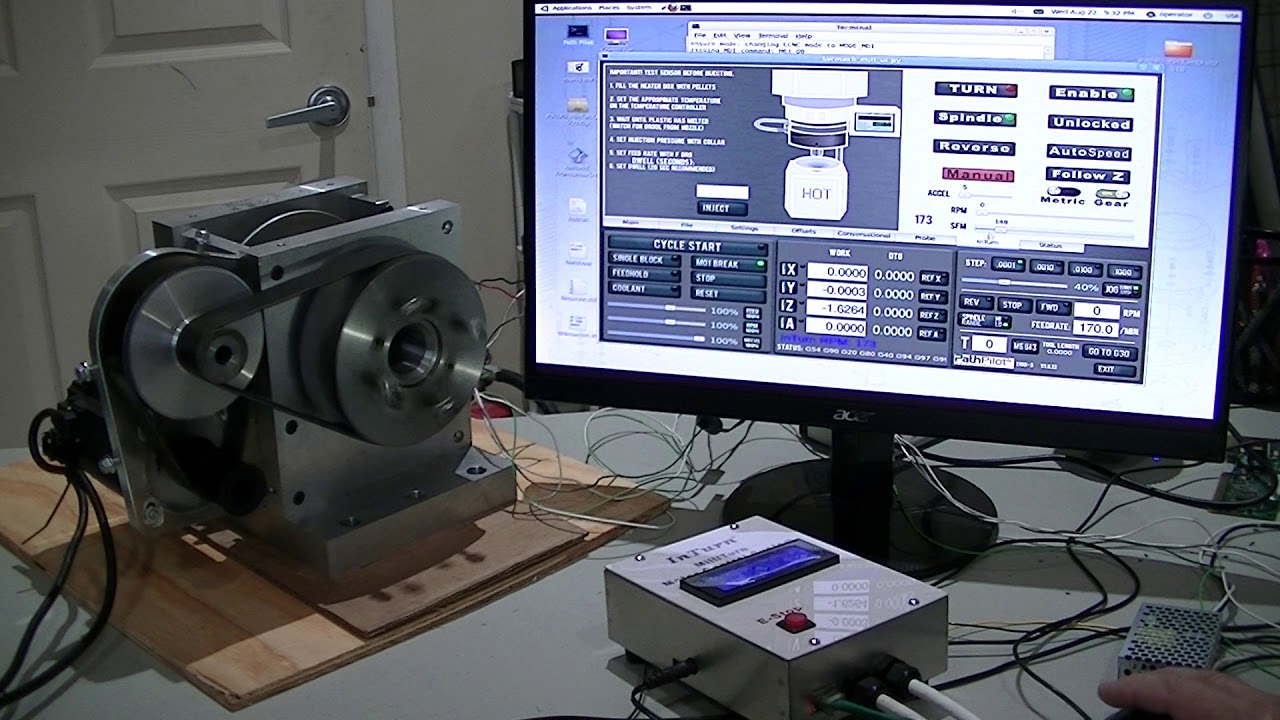1280x720 pixels.
Task: Open Help menu in Terminal window
Action: click(804, 37)
